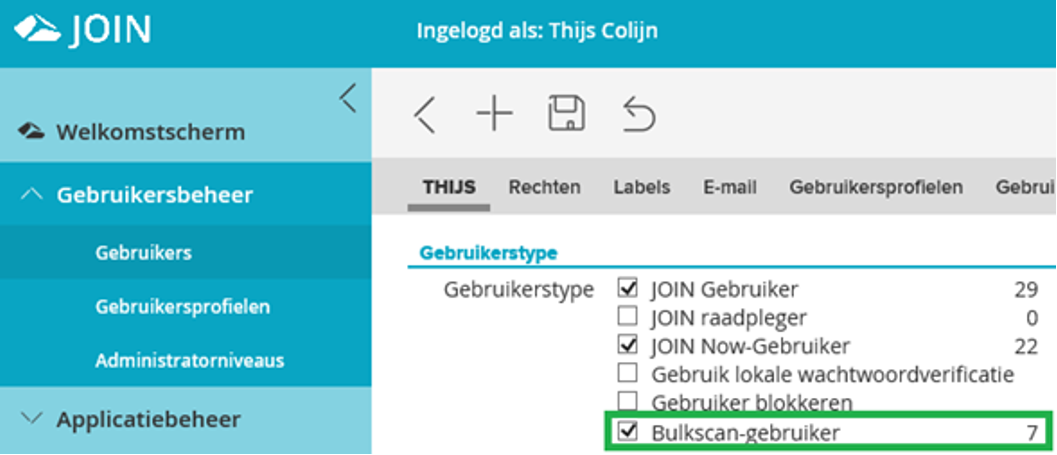Click the undo arrow icon

[x=638, y=114]
